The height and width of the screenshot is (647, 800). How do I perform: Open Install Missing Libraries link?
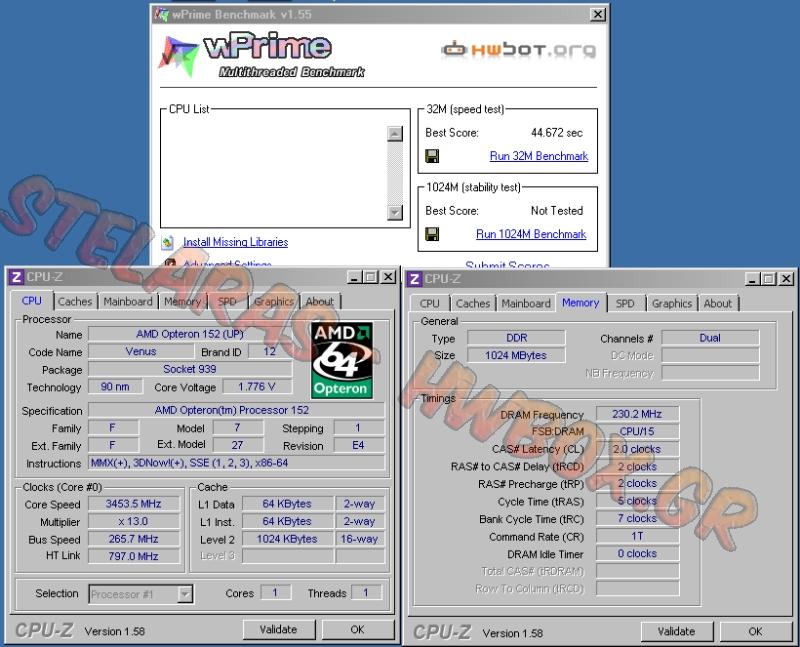tap(235, 242)
